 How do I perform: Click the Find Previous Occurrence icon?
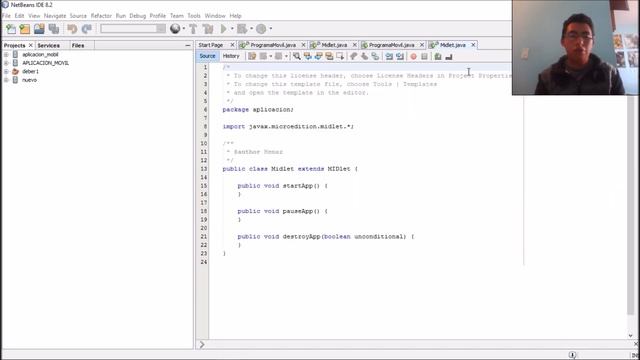pyautogui.click(x=308, y=56)
